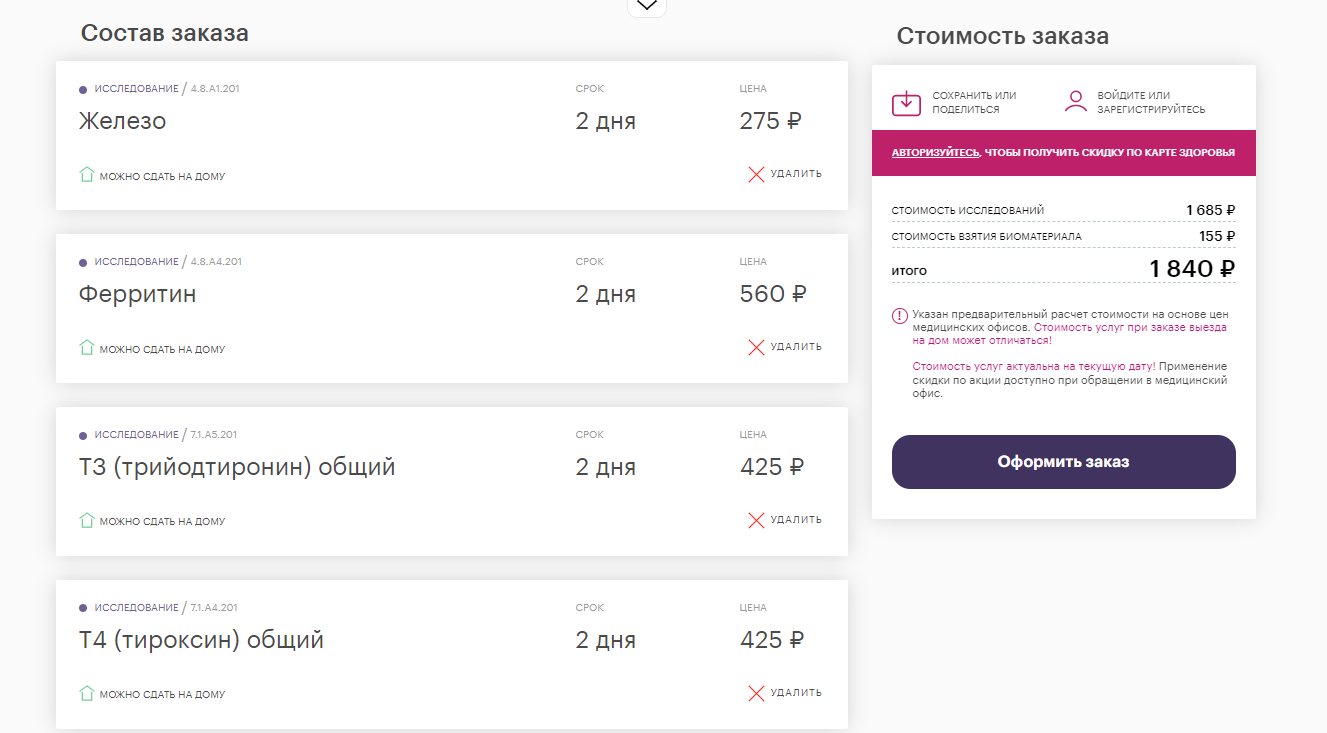The width and height of the screenshot is (1327, 733).
Task: Click the Авторизуйтесь link in pink banner
Action: click(935, 153)
